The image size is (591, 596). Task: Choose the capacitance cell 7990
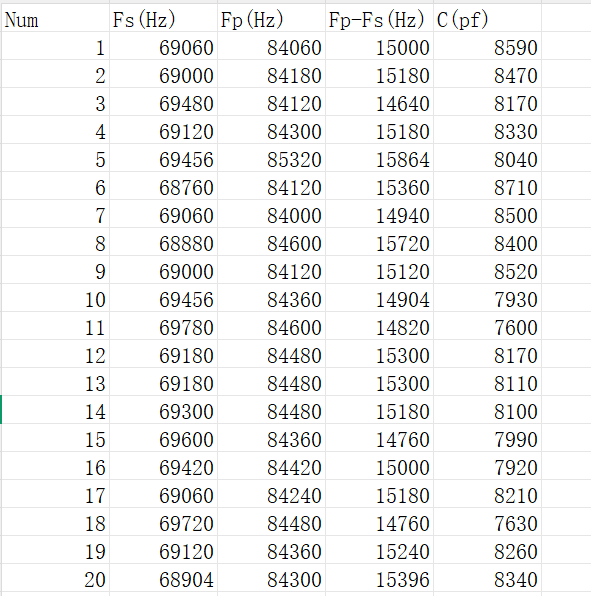487,438
